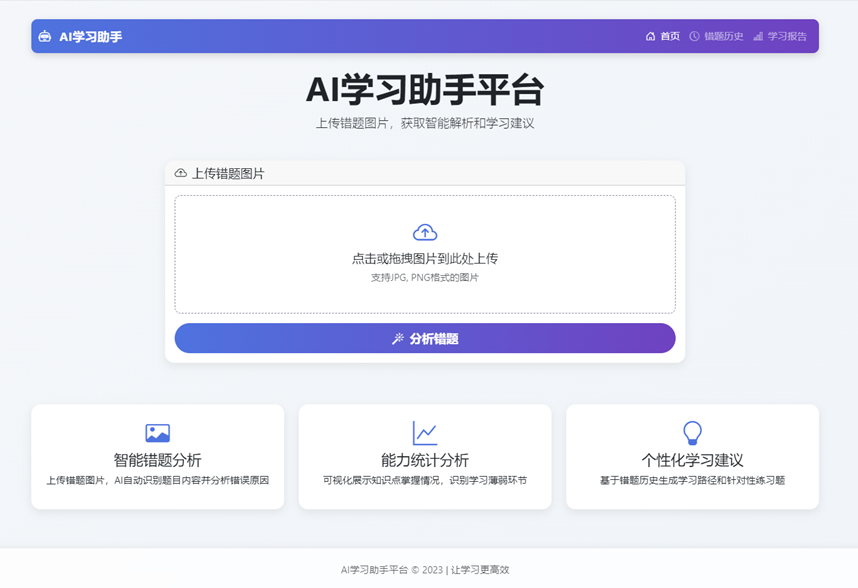Click the cloud icon in 上传错题图片 header
Image resolution: width=858 pixels, height=588 pixels.
181,173
